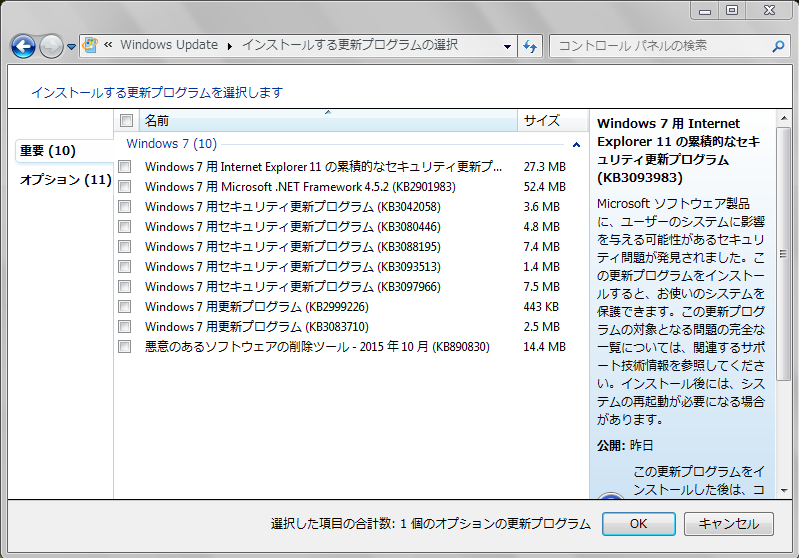The image size is (799, 558).
Task: Select the KB3097966 row name
Action: pos(292,287)
